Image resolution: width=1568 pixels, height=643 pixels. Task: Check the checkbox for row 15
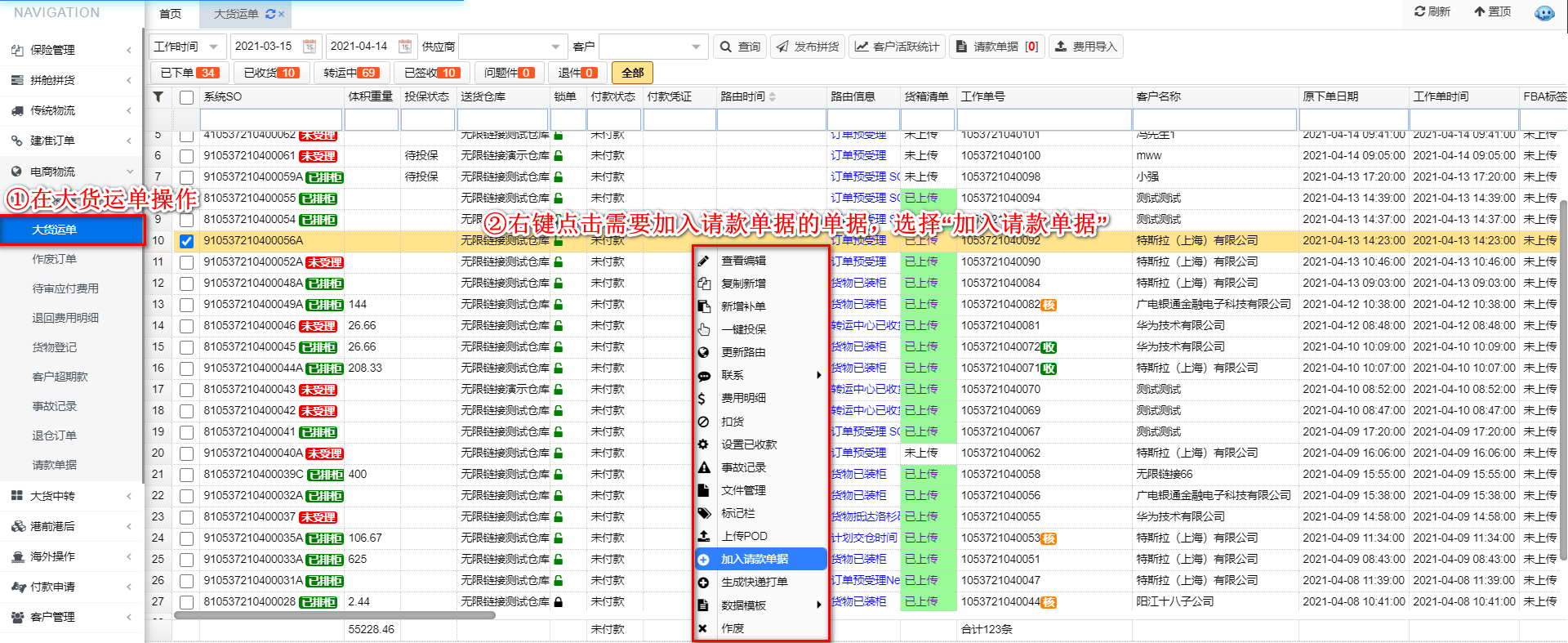click(x=186, y=347)
